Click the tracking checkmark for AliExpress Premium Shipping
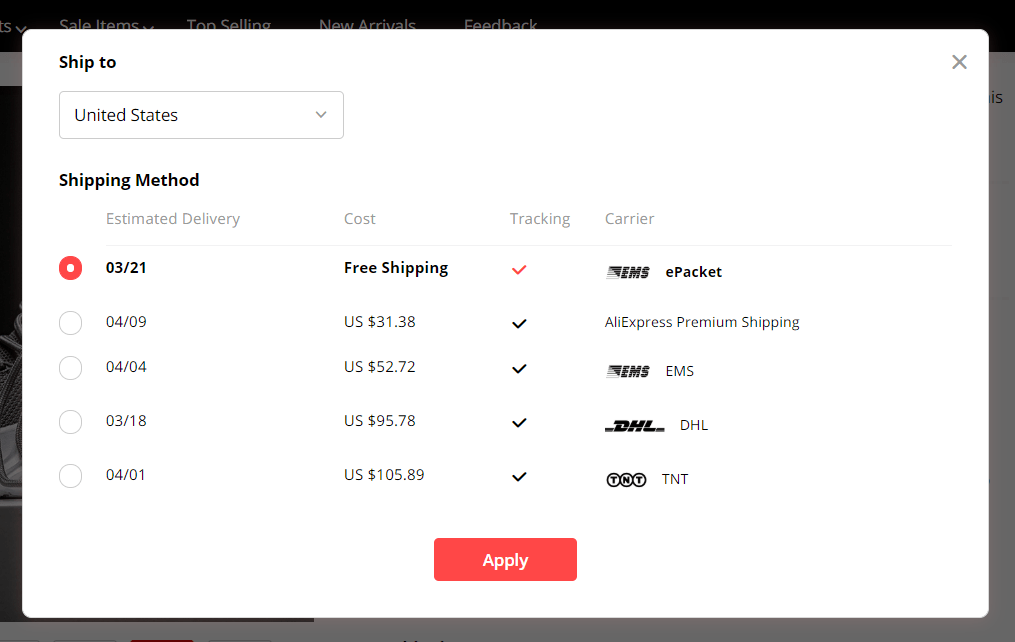The image size is (1015, 642). [519, 324]
